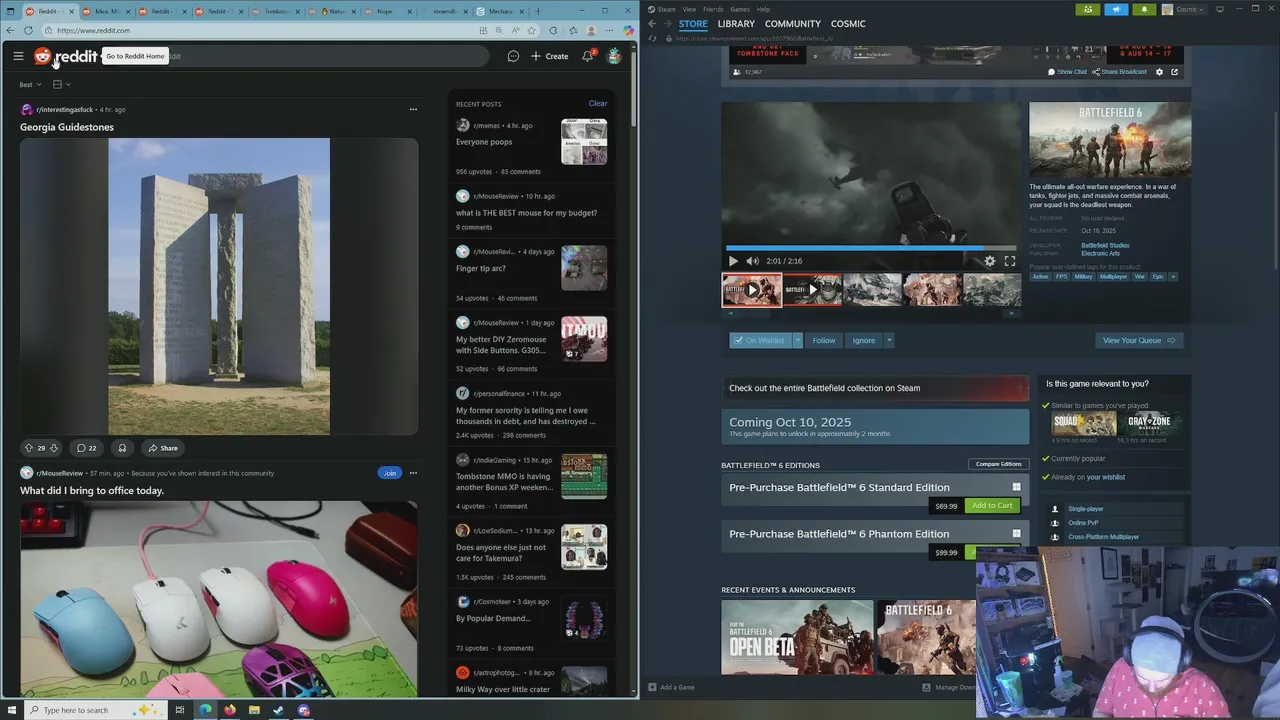Screen dimensions: 1280x720
Task: Show Chat on Steam broadcast
Action: tap(1067, 72)
